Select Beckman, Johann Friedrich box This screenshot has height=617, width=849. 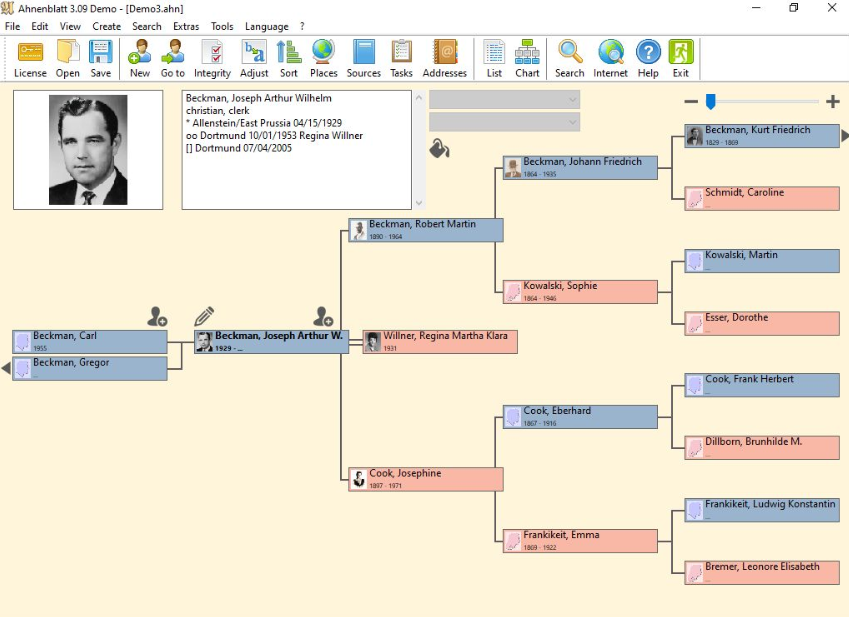click(x=580, y=167)
